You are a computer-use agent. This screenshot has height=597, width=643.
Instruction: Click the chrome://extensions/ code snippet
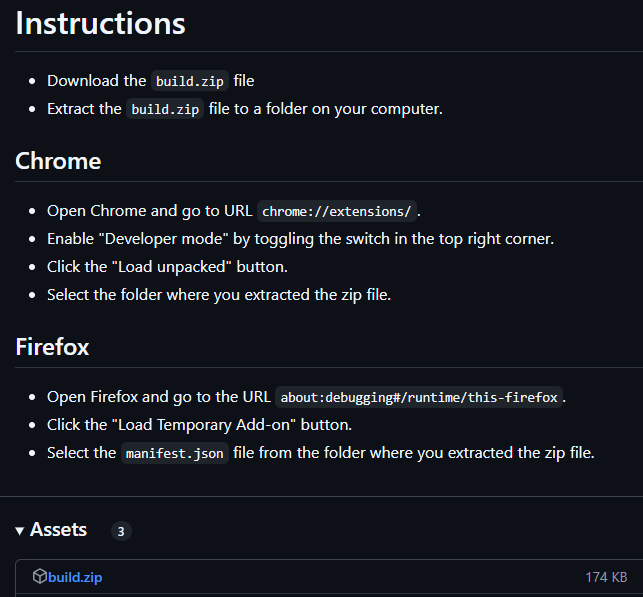(x=337, y=211)
